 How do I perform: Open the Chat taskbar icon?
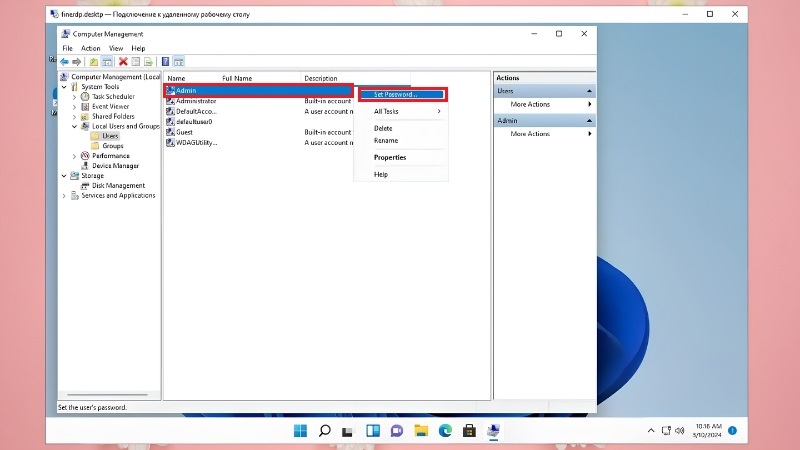click(397, 431)
